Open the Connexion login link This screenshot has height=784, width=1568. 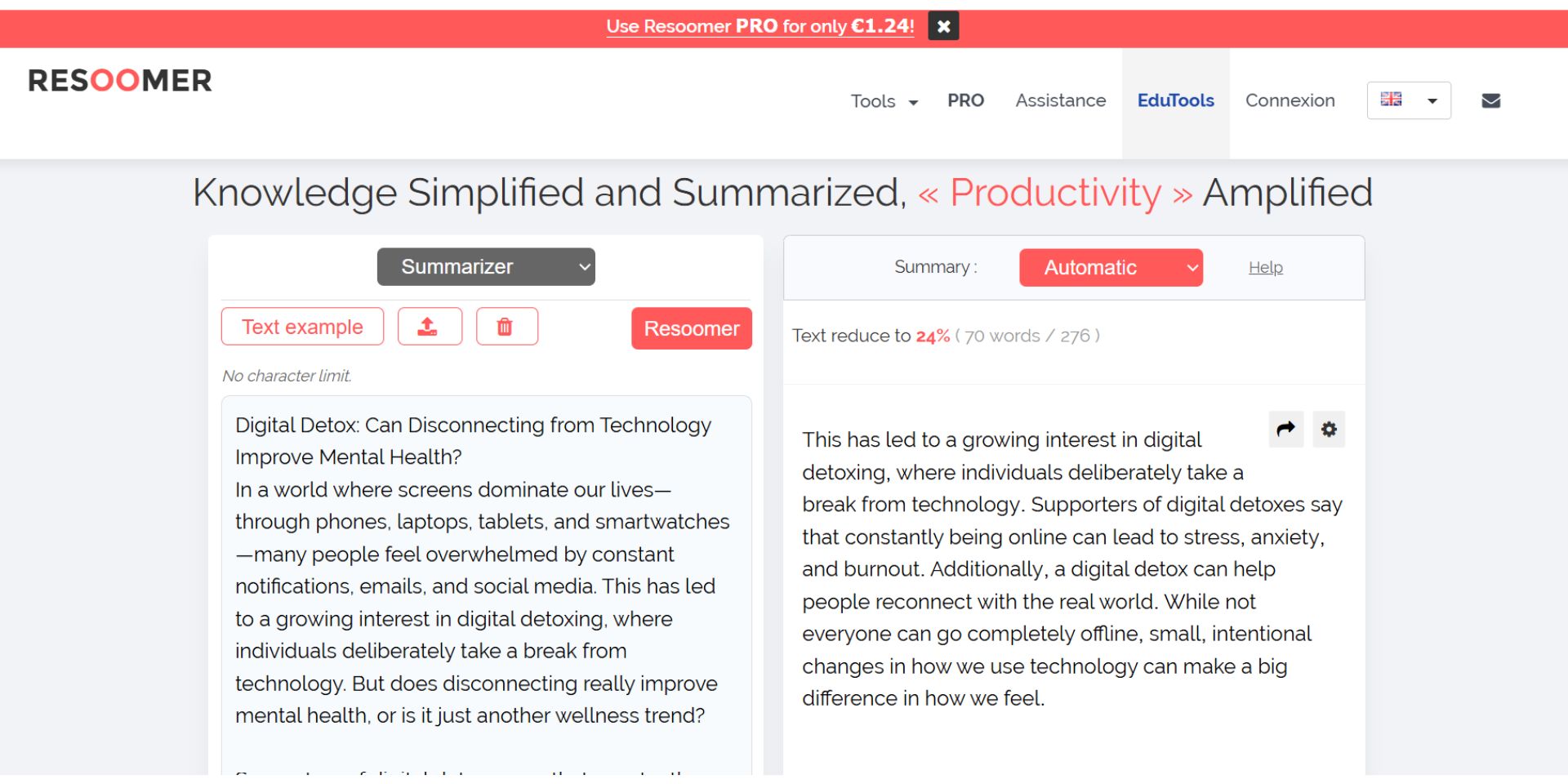[x=1290, y=100]
